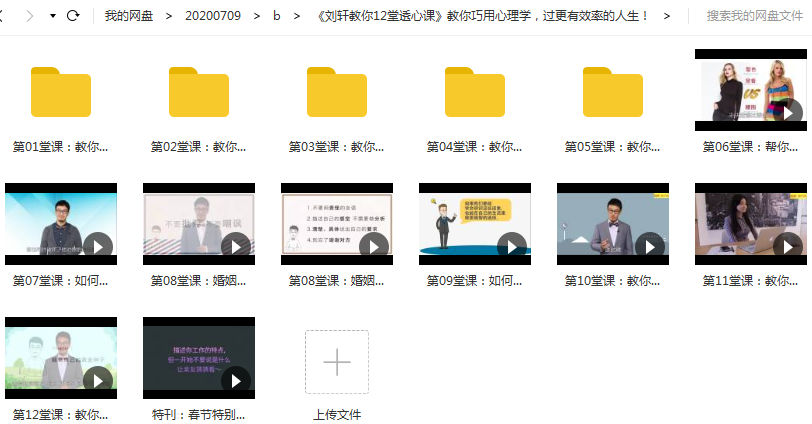Play the 第06堂课 video thumbnail
This screenshot has width=812, height=424.
(751, 90)
